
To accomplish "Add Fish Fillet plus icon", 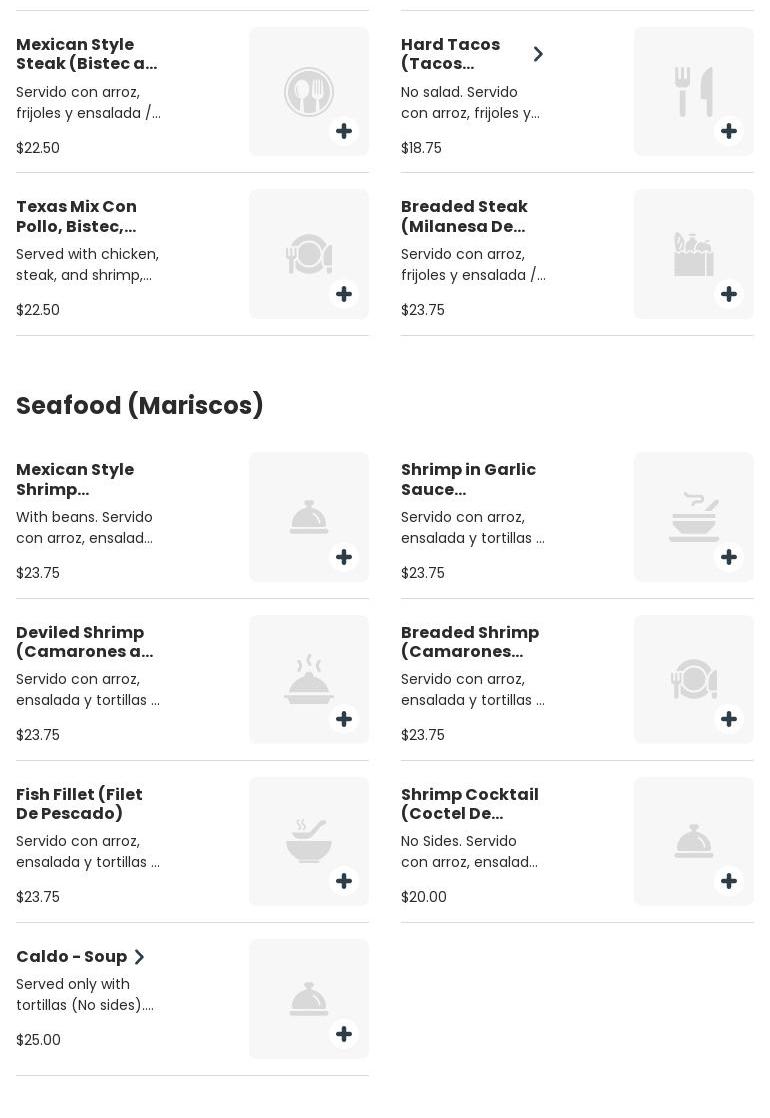I will pyautogui.click(x=344, y=881).
